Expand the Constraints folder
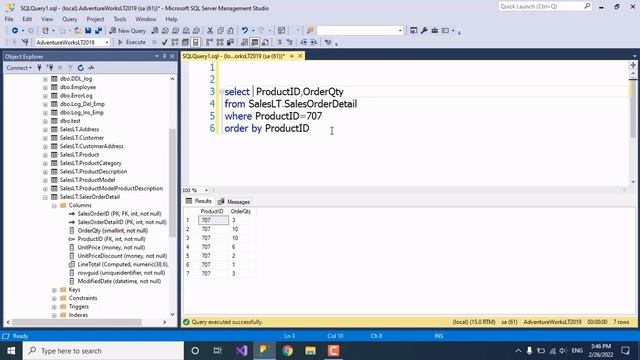 point(54,298)
